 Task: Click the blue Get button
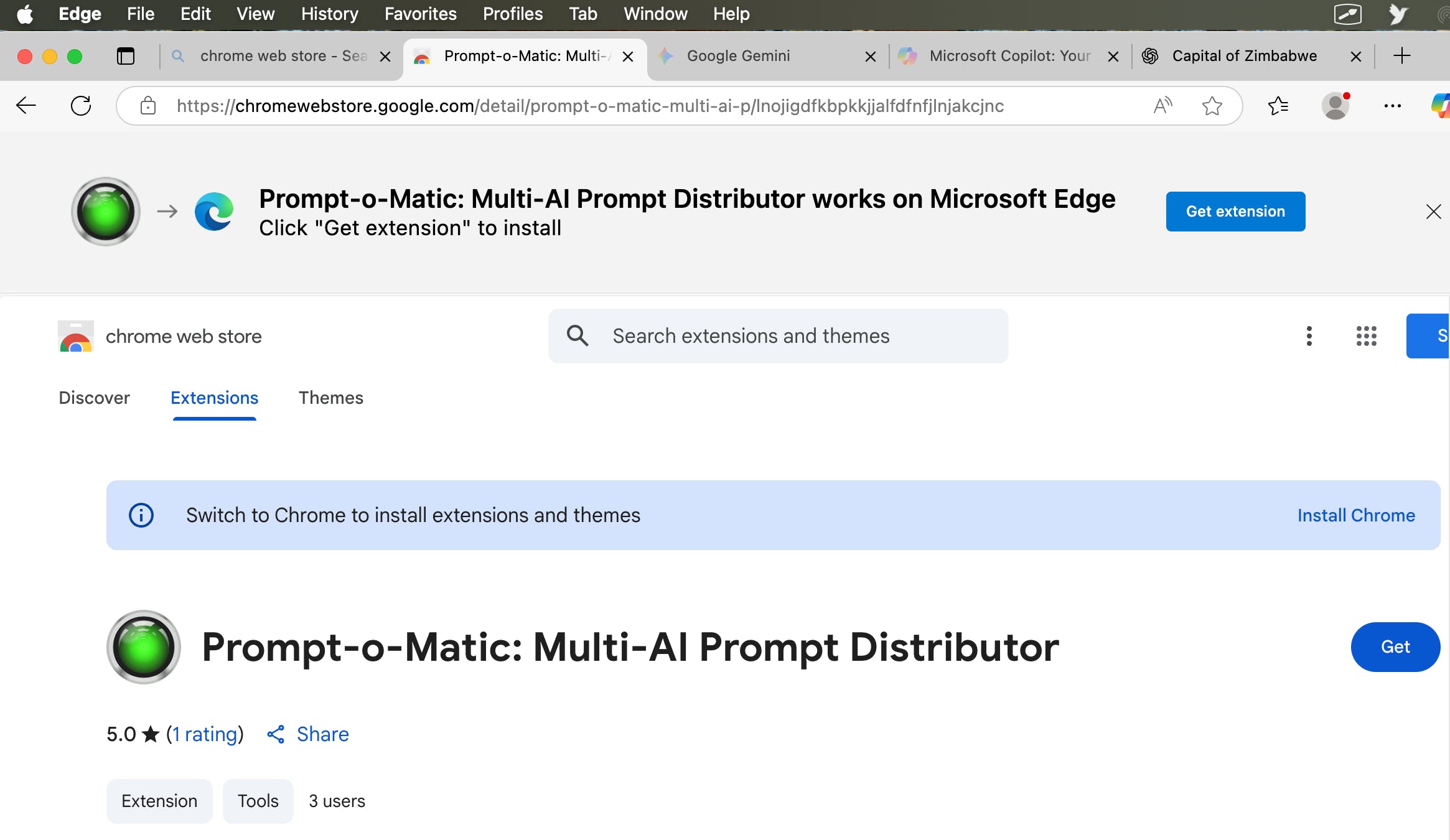pyautogui.click(x=1395, y=647)
